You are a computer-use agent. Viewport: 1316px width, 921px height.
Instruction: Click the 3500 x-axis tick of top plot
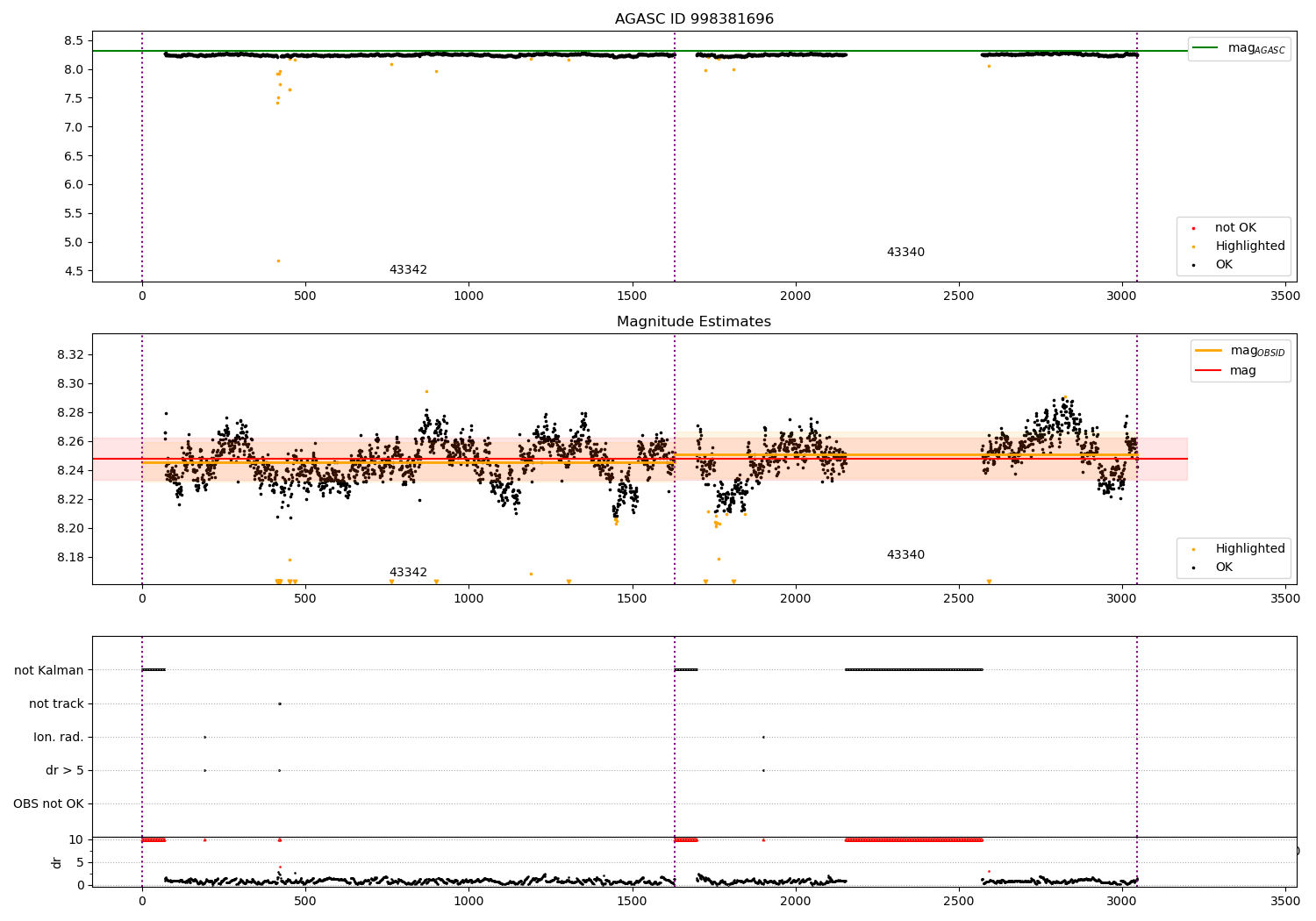click(x=1284, y=296)
